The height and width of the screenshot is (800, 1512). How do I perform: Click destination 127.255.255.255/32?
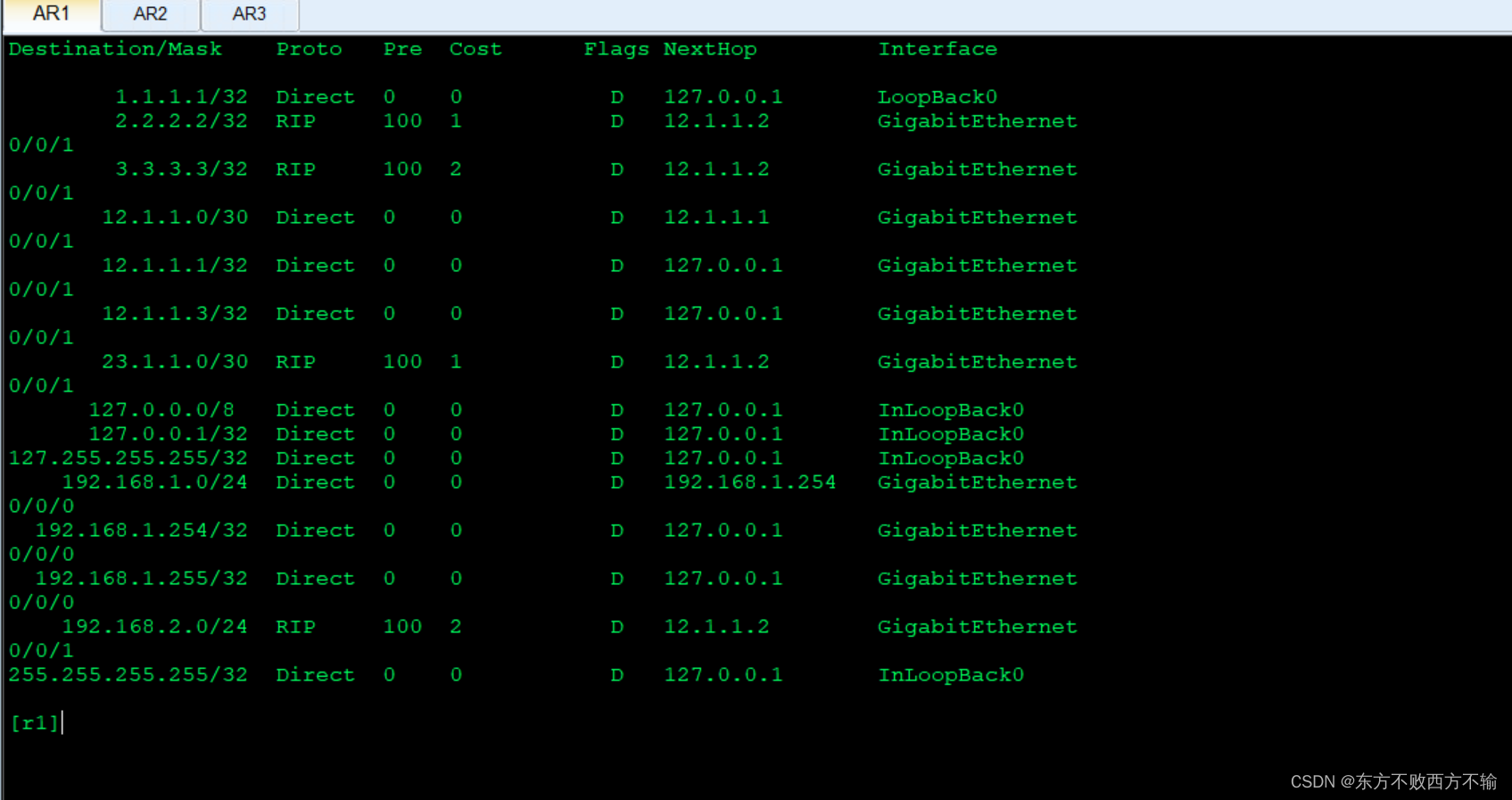[128, 458]
